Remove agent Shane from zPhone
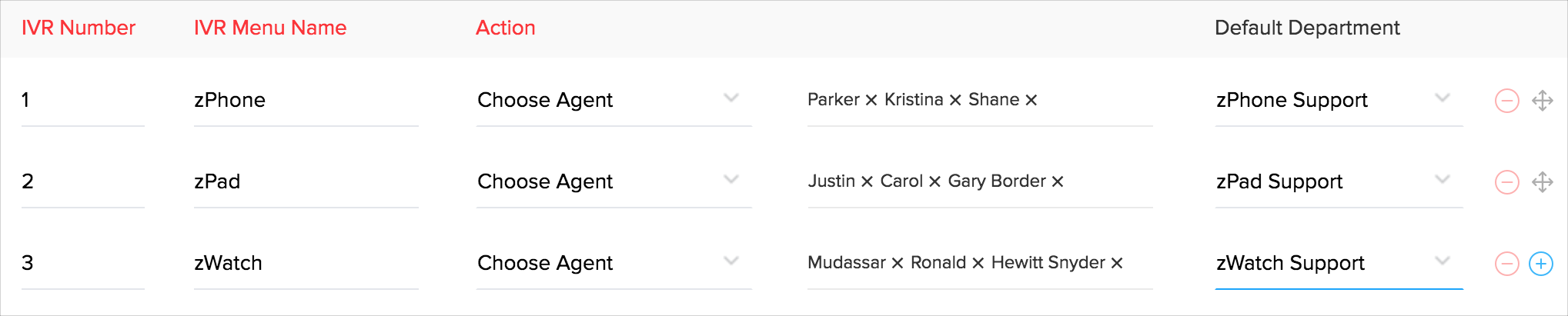 click(1031, 101)
